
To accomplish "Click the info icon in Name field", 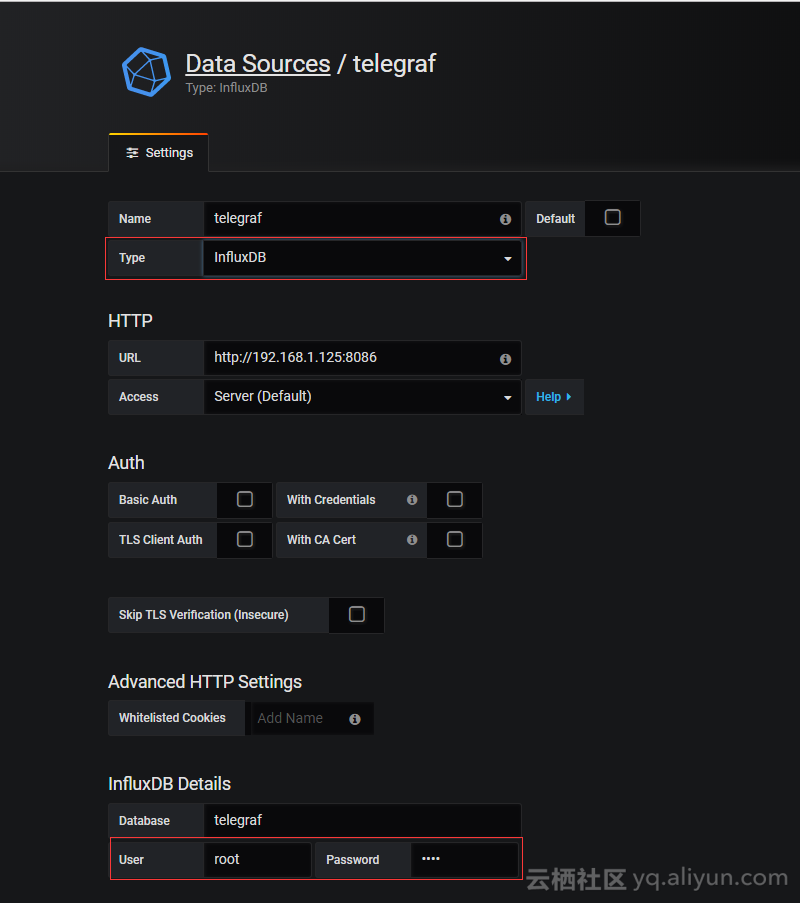I will pos(505,219).
